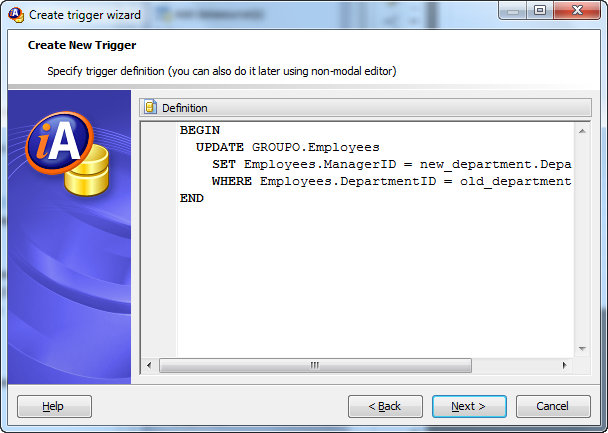608x433 pixels.
Task: Click the scroll down arrow in editor
Action: click(582, 349)
